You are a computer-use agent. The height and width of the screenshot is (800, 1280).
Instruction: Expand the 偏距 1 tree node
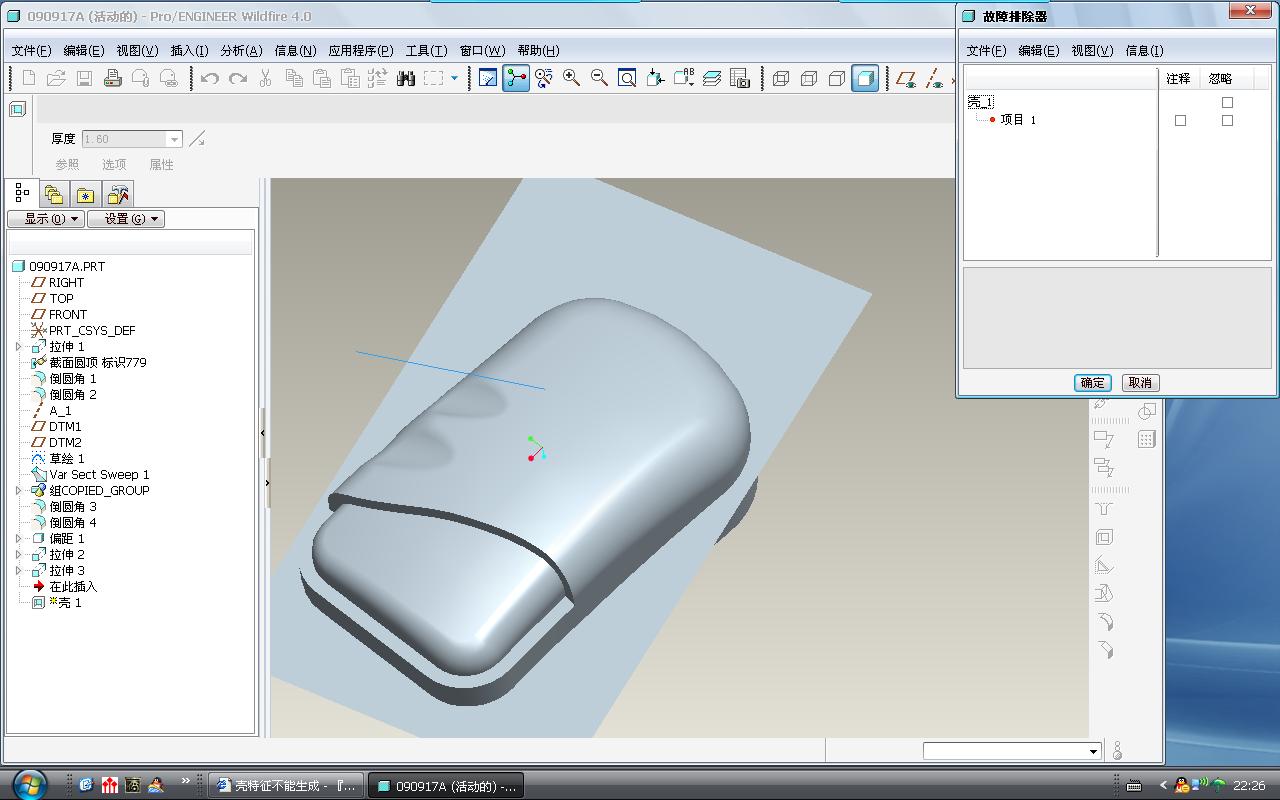(x=18, y=539)
